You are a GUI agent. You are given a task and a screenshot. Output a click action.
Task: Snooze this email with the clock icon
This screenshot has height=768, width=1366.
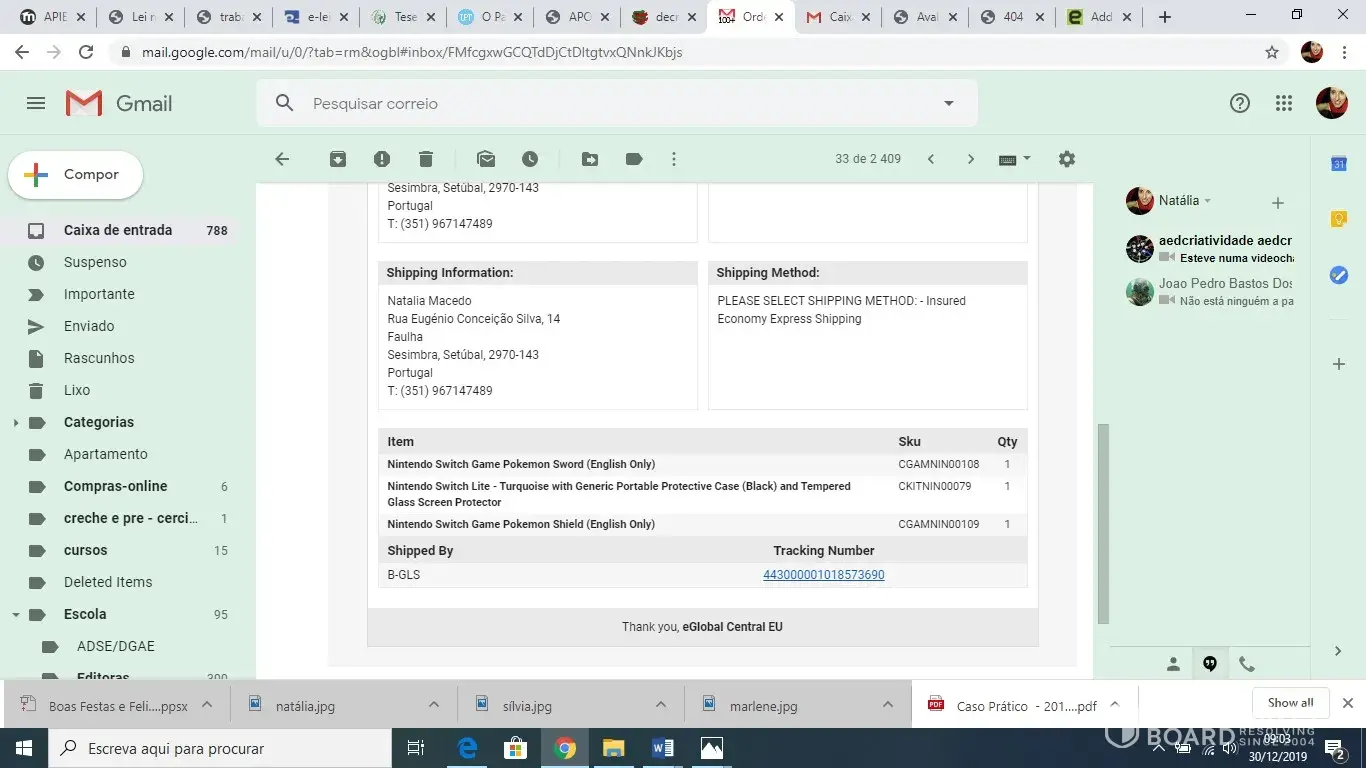tap(530, 159)
